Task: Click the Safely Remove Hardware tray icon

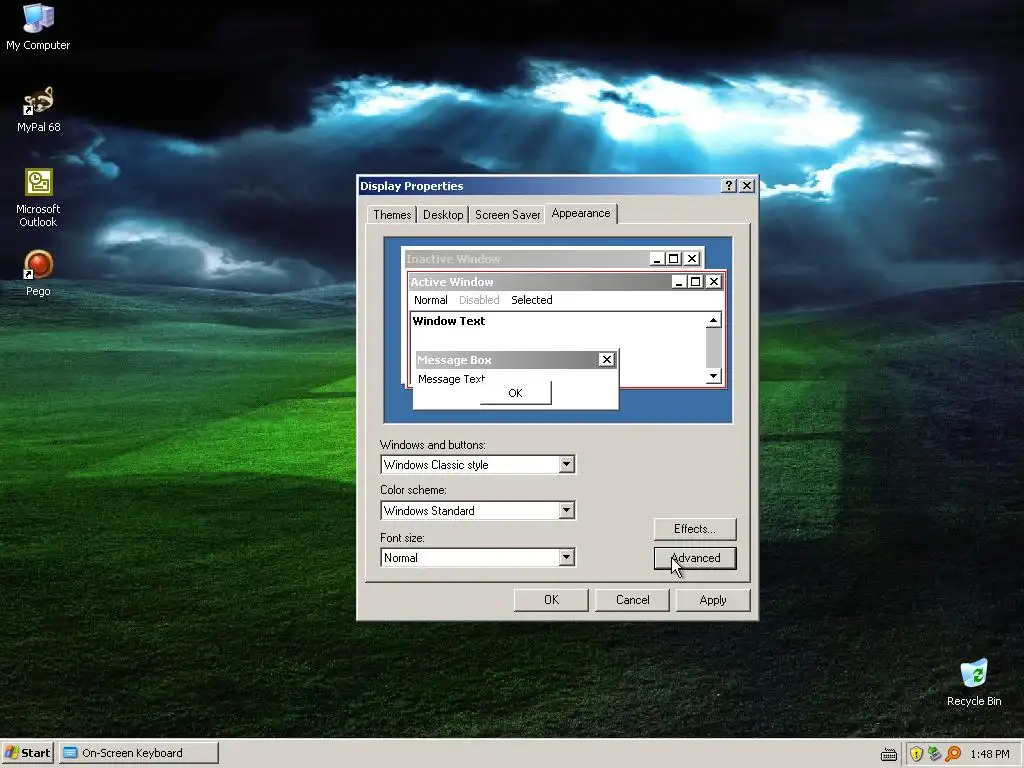Action: click(935, 754)
